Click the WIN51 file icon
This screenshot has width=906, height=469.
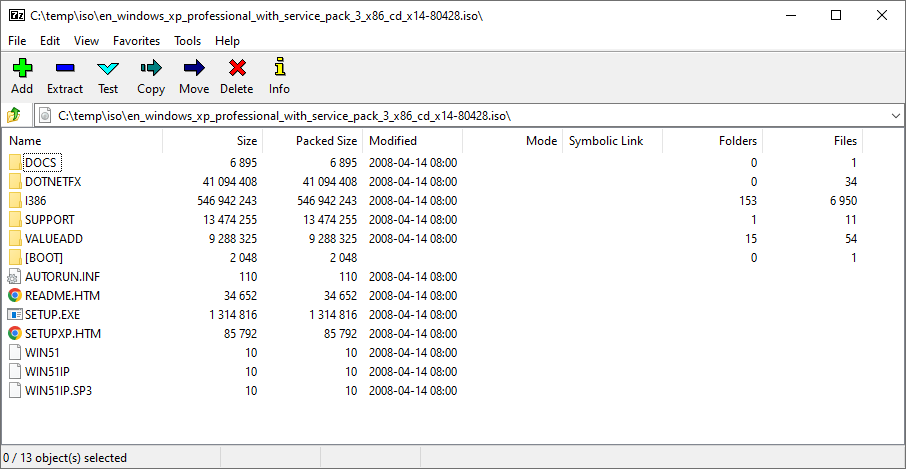pos(16,353)
